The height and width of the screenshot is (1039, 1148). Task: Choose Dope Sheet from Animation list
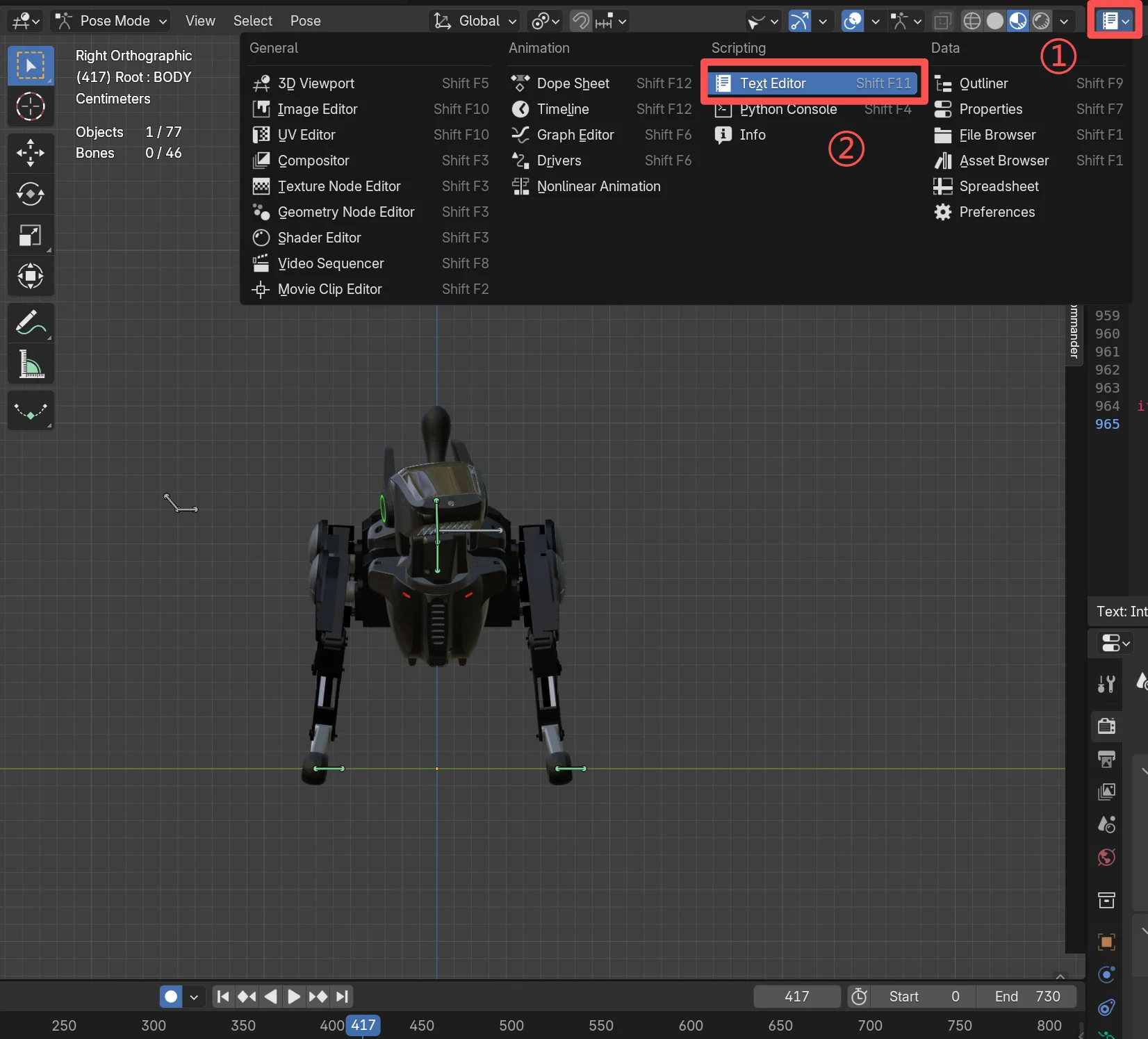point(602,83)
